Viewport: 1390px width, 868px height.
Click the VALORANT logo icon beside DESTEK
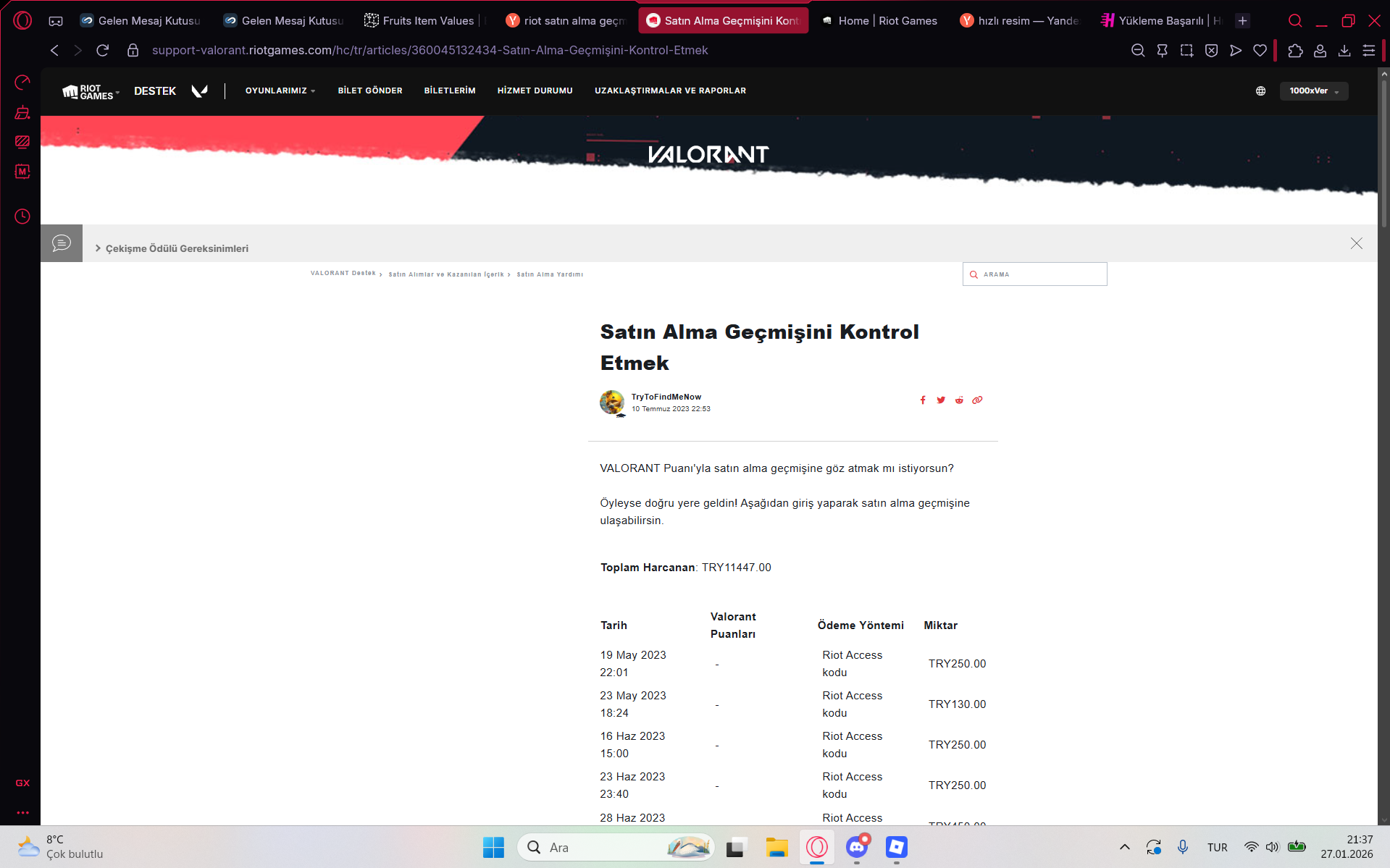pyautogui.click(x=199, y=91)
